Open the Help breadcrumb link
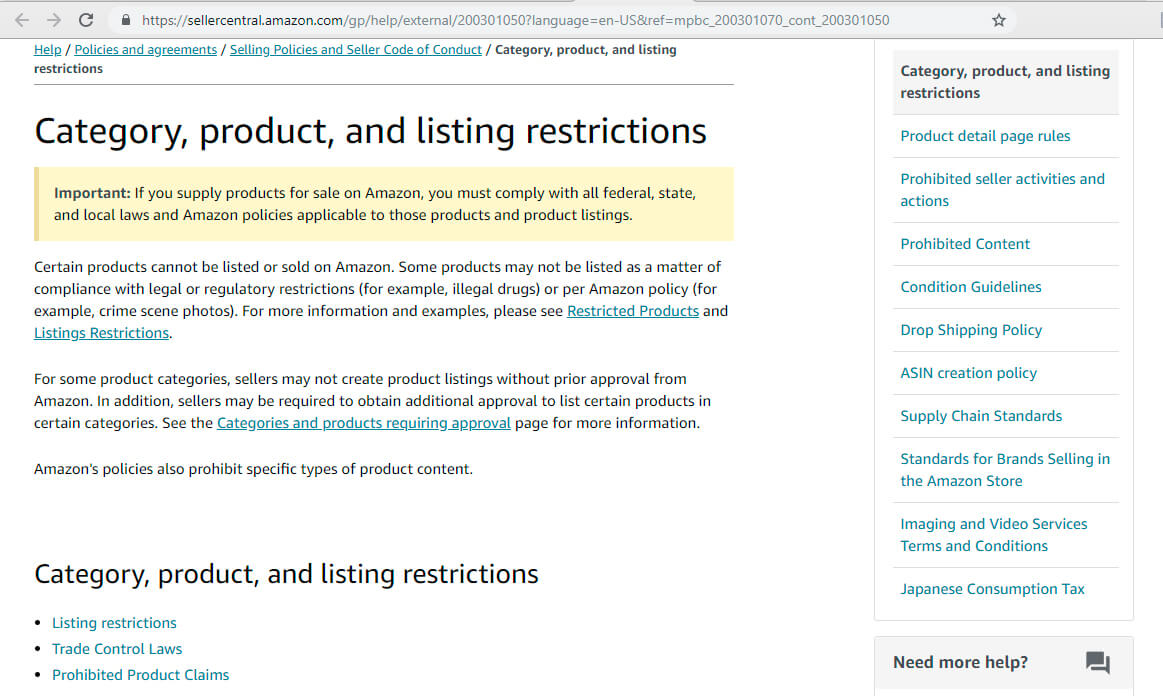The width and height of the screenshot is (1163, 696). coord(47,50)
